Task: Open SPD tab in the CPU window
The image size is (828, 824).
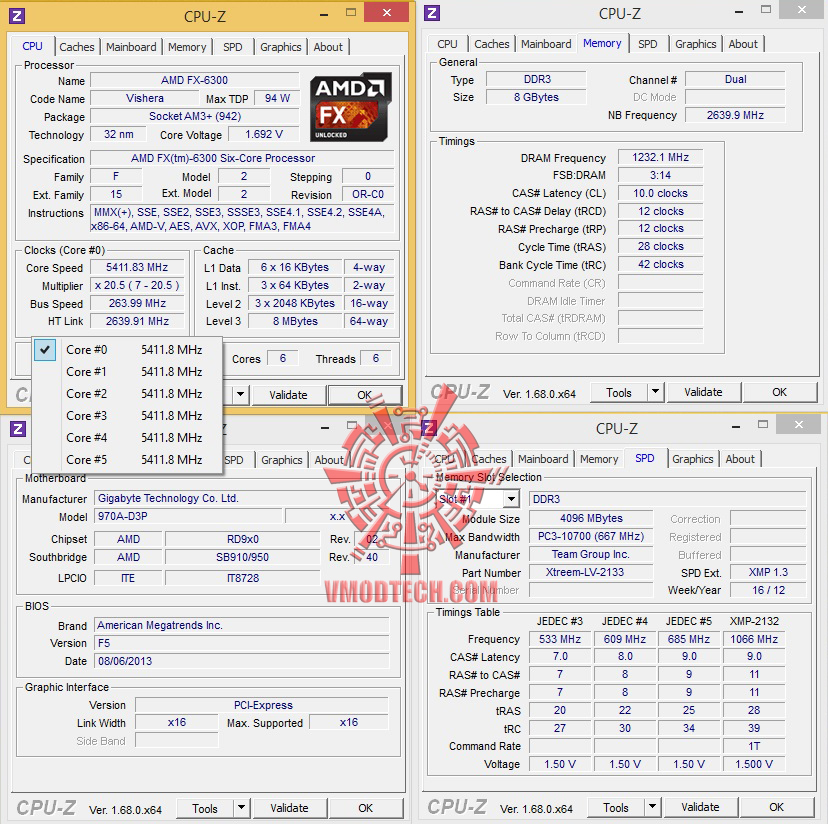Action: pos(232,47)
